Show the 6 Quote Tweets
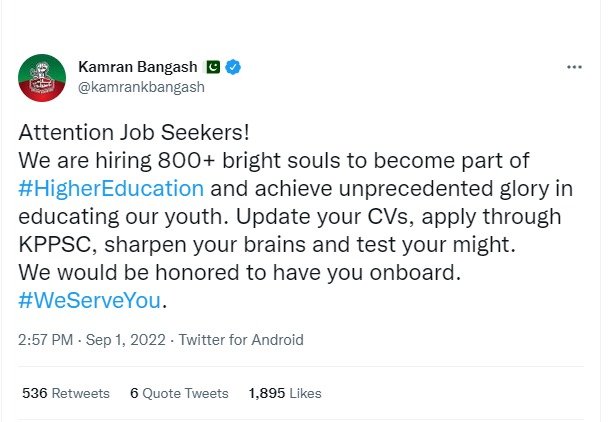This screenshot has height=422, width=608. point(179,393)
